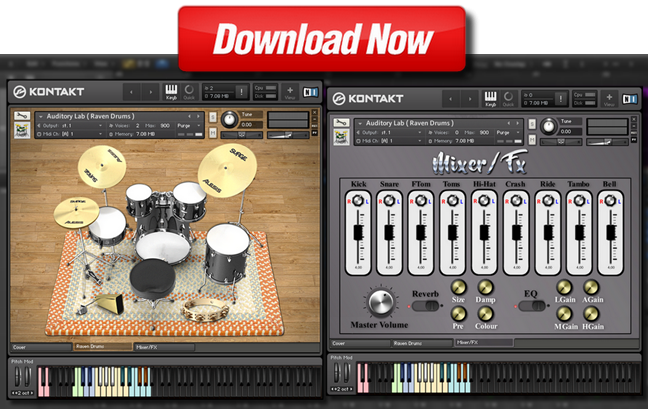Click the panic exclamation button in Mixer/Fx window
Image resolution: width=648 pixels, height=409 pixels.
point(561,99)
